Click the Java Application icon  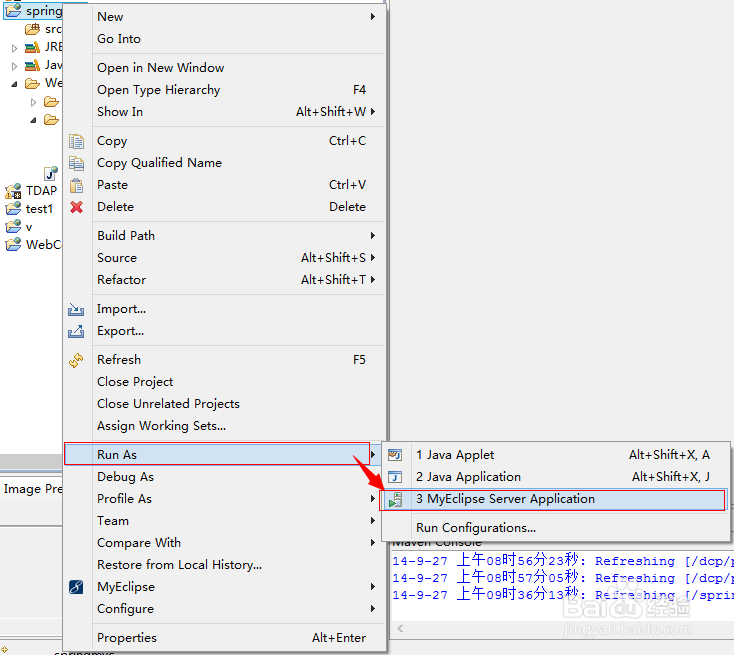coord(395,477)
